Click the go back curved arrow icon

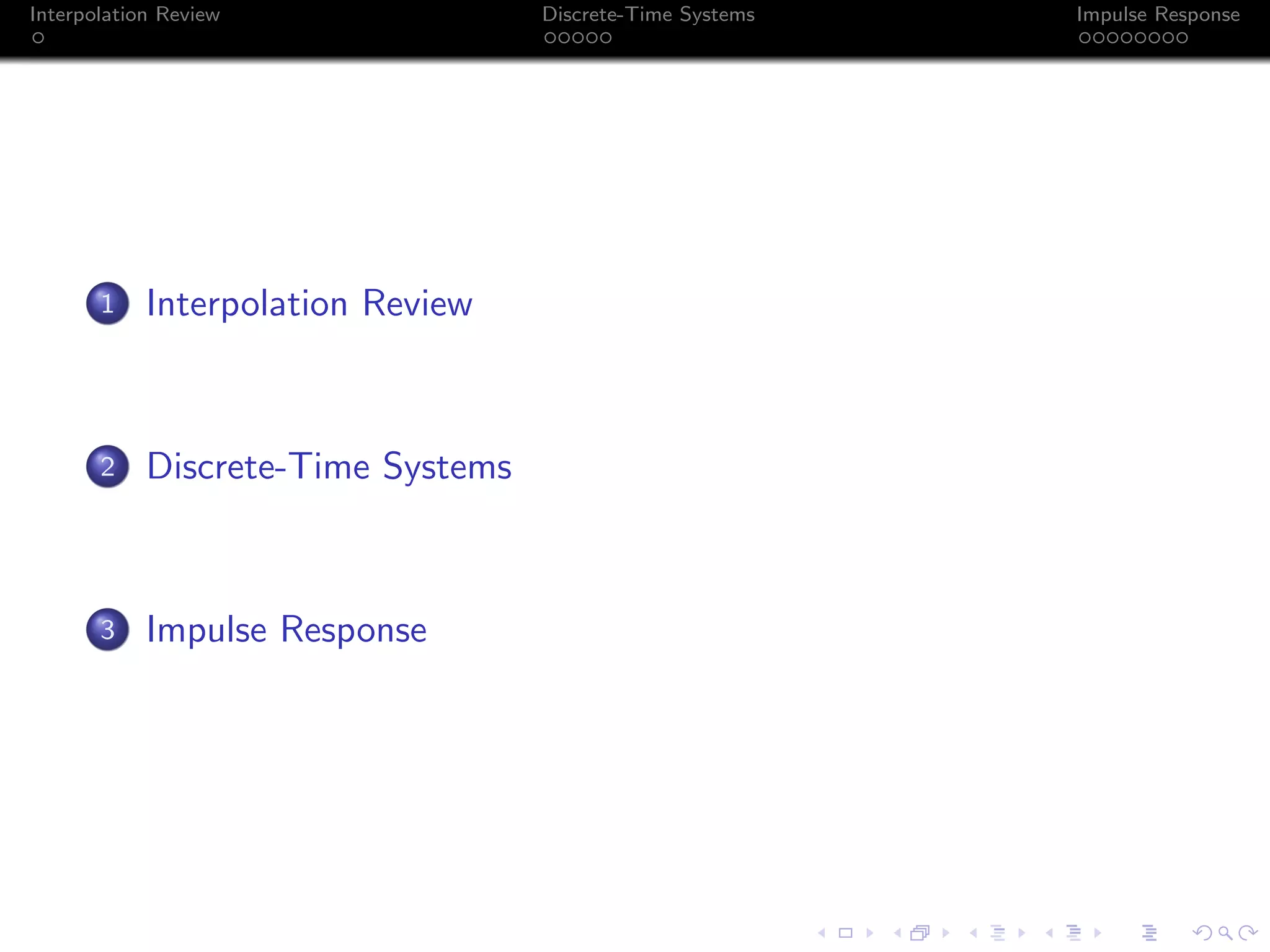pos(1202,933)
